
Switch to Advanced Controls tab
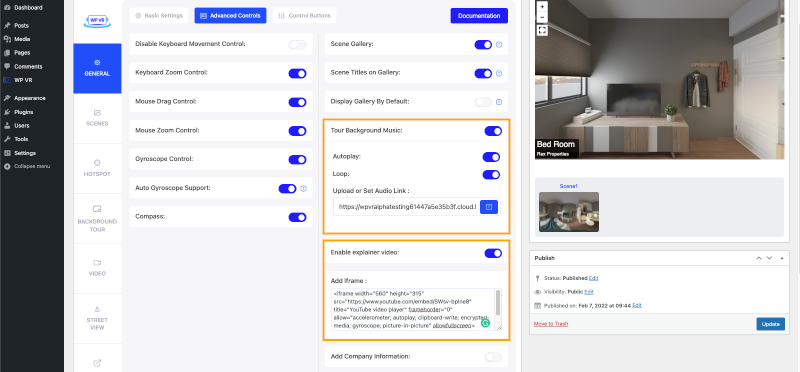[230, 16]
